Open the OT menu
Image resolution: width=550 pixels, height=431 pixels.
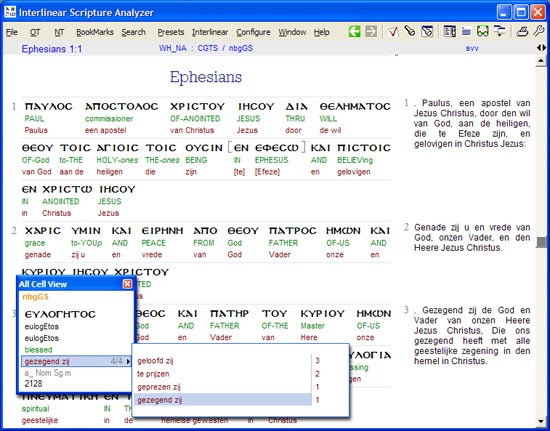35,32
